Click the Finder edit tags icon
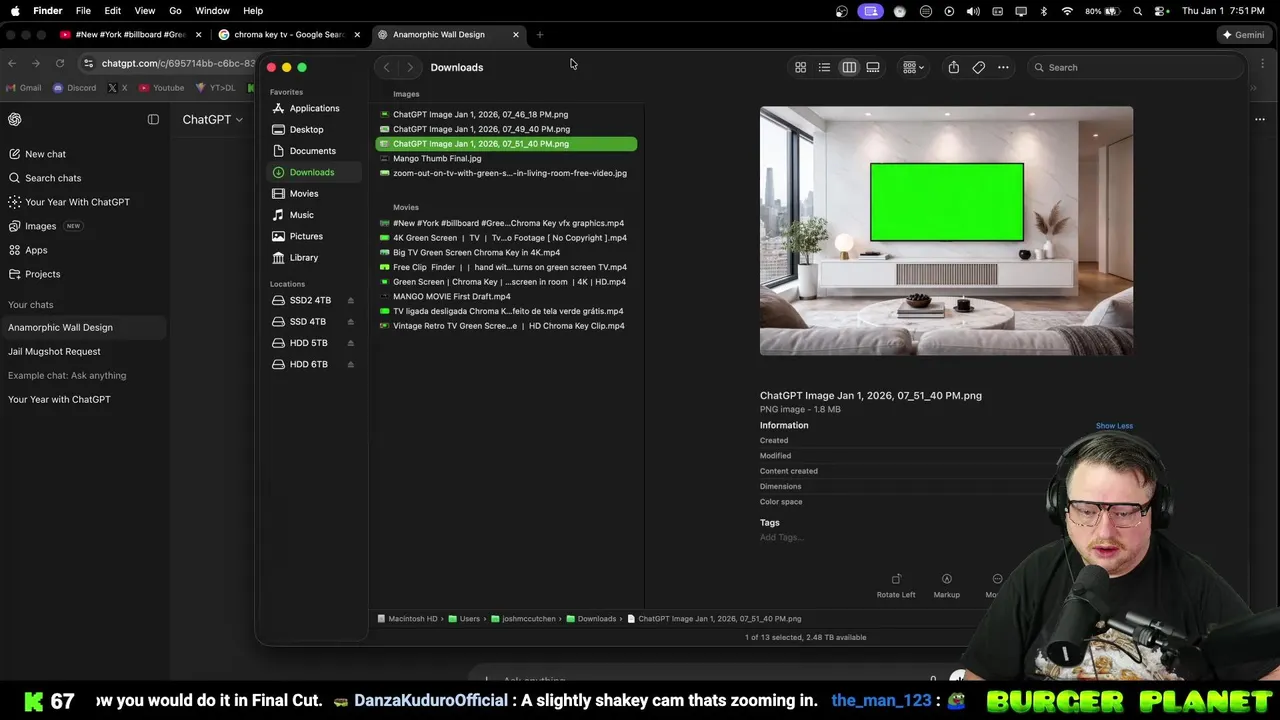This screenshot has height=720, width=1280. coord(978,67)
